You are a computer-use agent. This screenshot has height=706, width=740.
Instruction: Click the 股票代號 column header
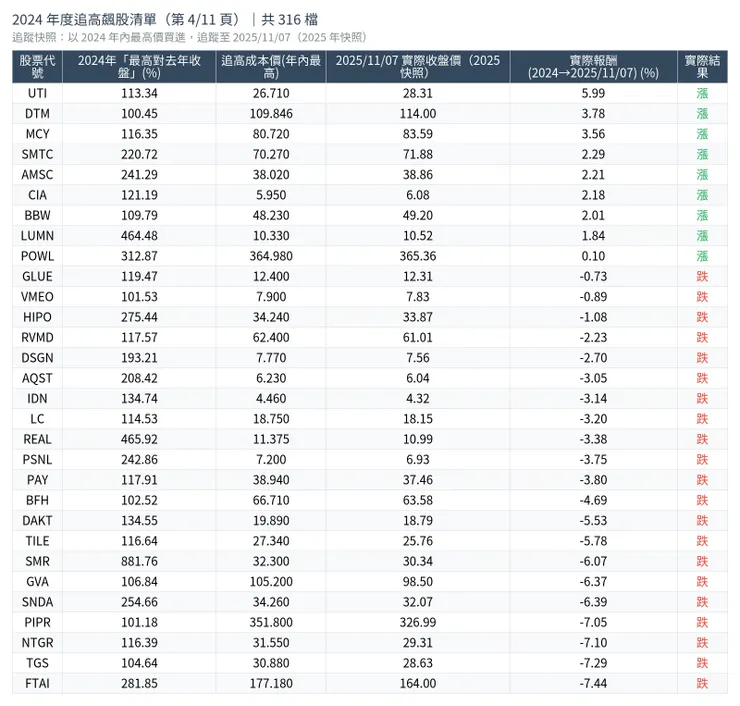pyautogui.click(x=37, y=67)
